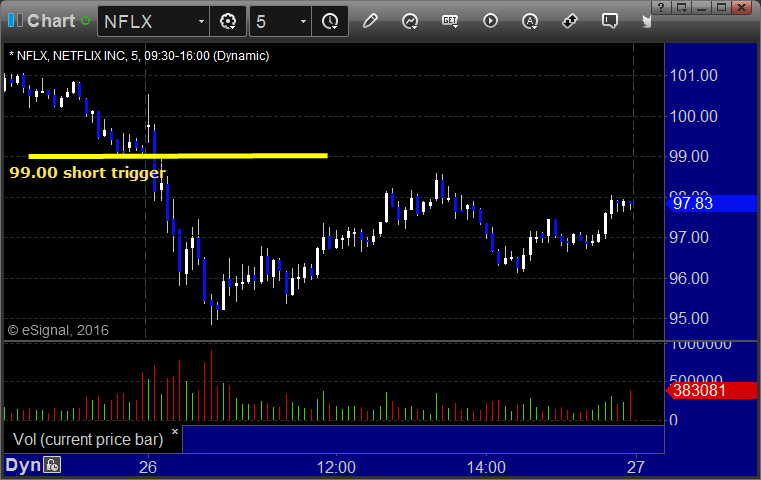Click the NFLX, NETFLIX INC chart title text
The height and width of the screenshot is (480, 761).
point(139,56)
